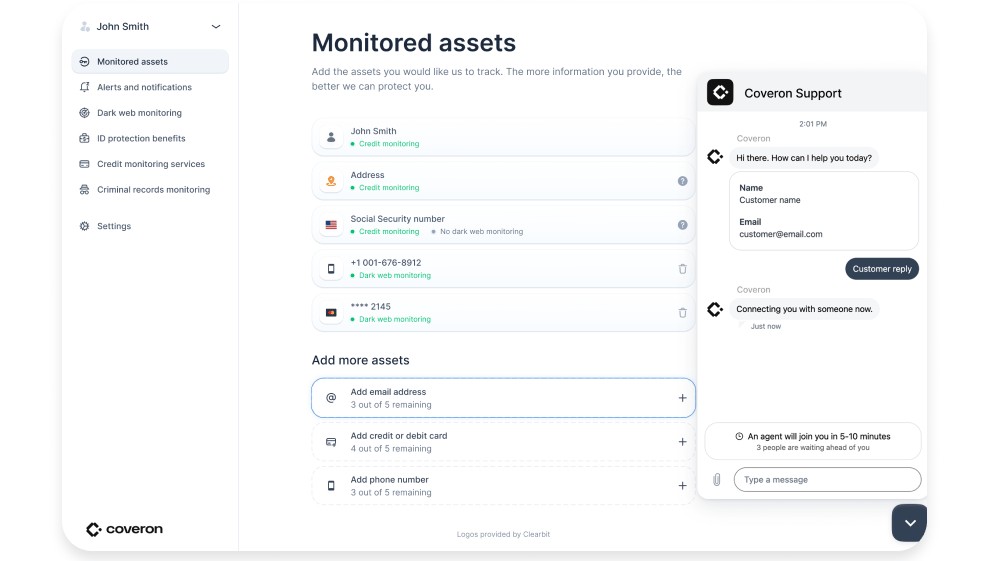The height and width of the screenshot is (561, 998).
Task: Collapse the chat with chevron button
Action: tap(910, 523)
